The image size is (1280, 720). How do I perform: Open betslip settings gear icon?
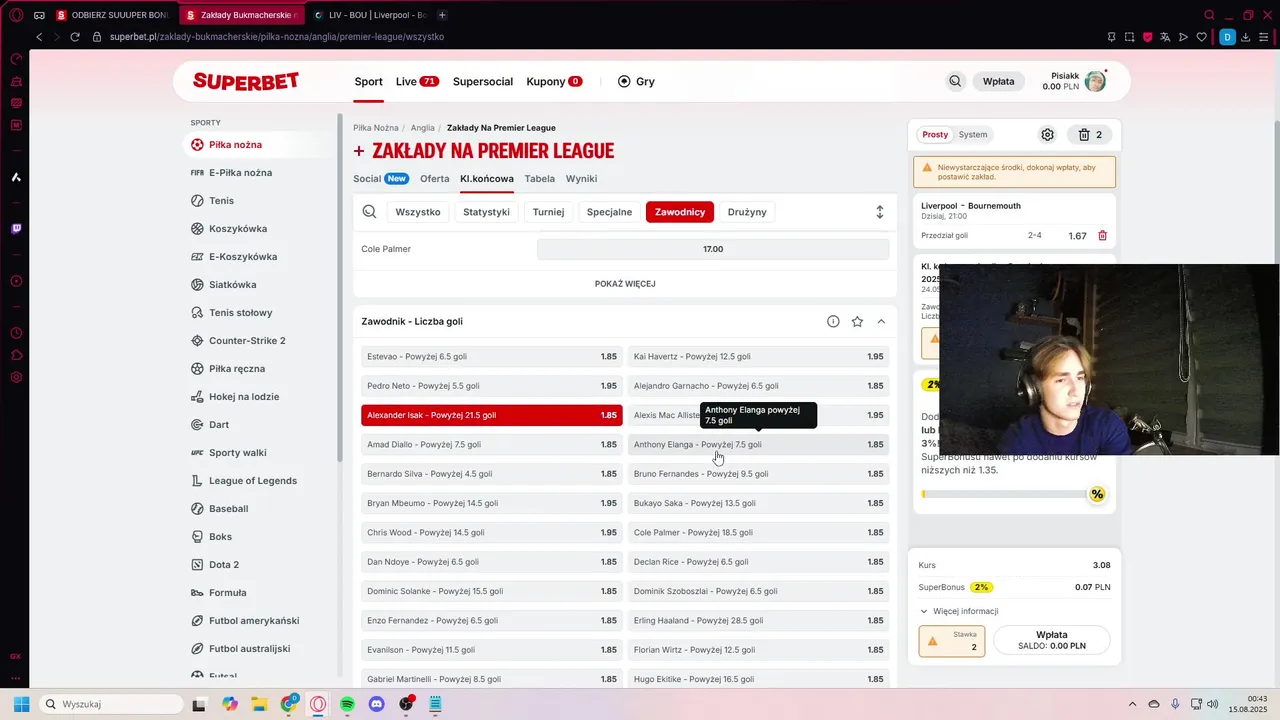(x=1047, y=134)
